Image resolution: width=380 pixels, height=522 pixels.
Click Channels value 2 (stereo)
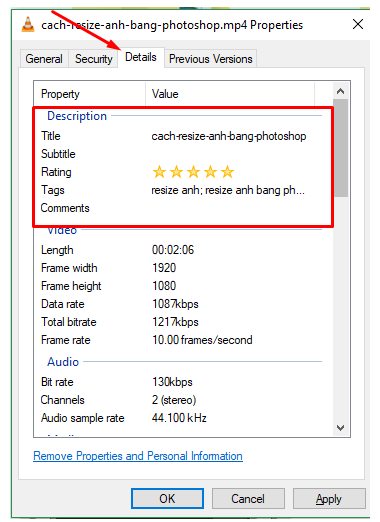(174, 400)
